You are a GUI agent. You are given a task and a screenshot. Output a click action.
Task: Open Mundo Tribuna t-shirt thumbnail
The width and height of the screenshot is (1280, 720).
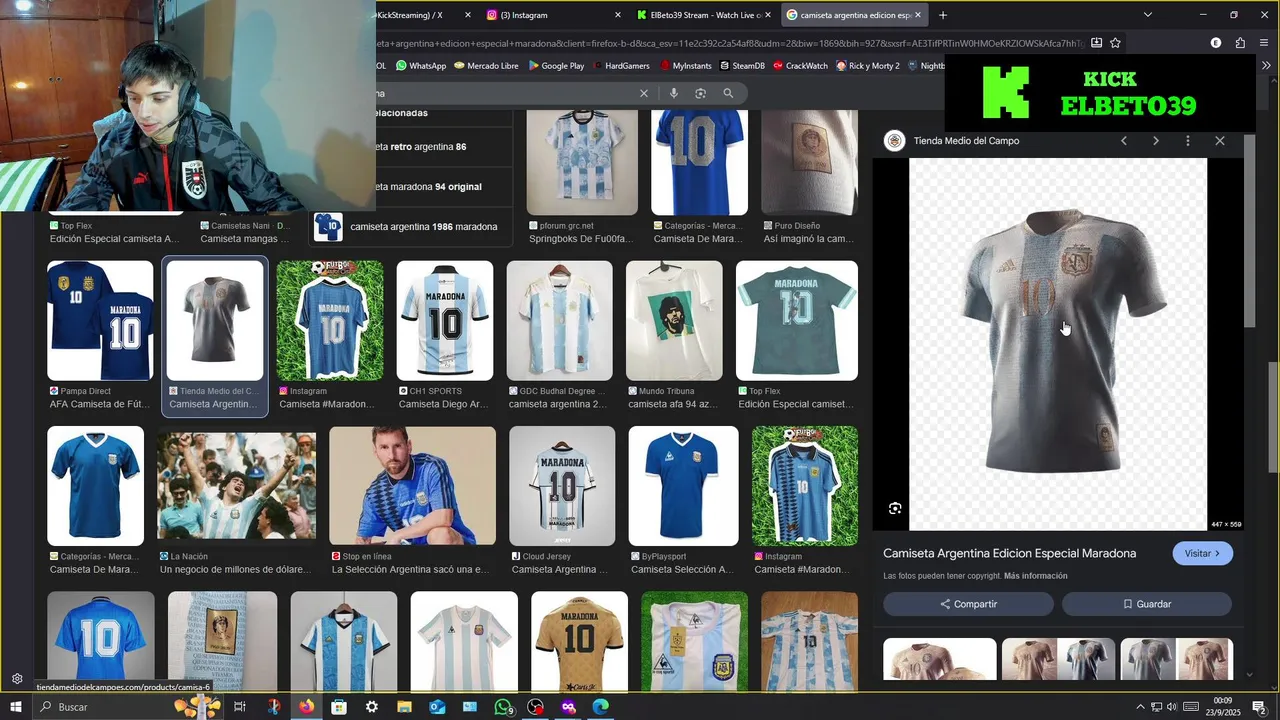674,321
